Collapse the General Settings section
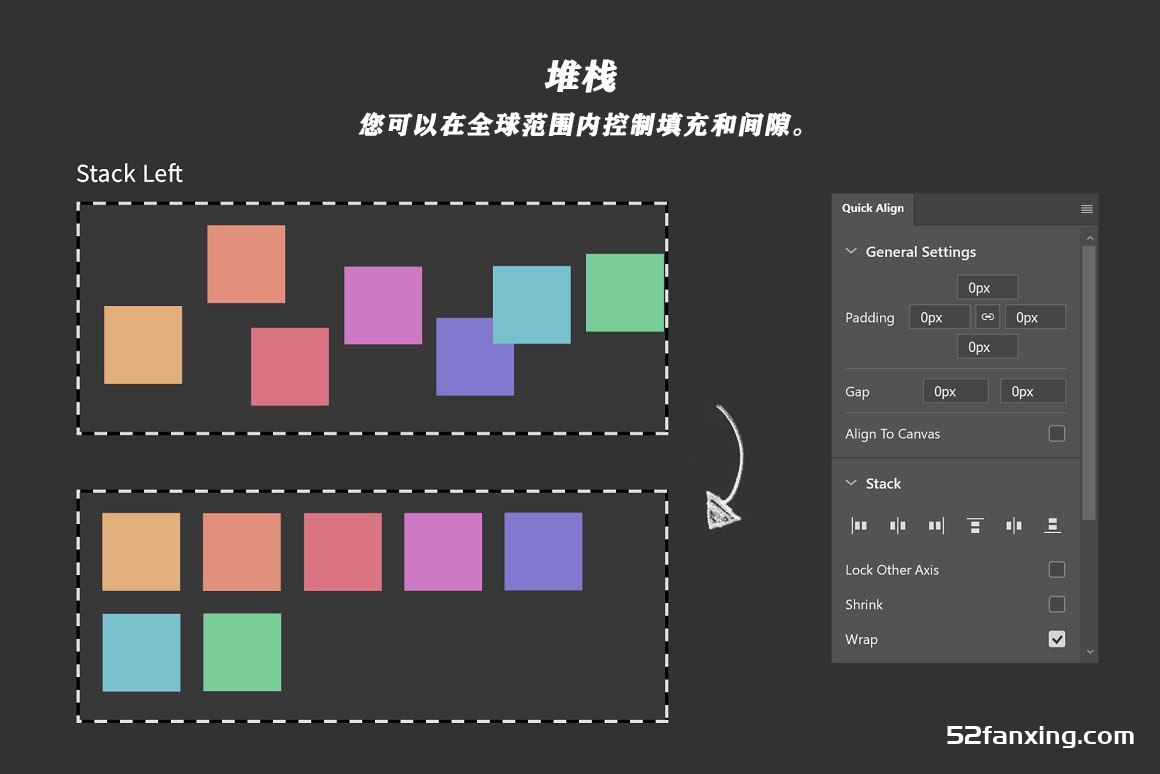 [x=851, y=252]
